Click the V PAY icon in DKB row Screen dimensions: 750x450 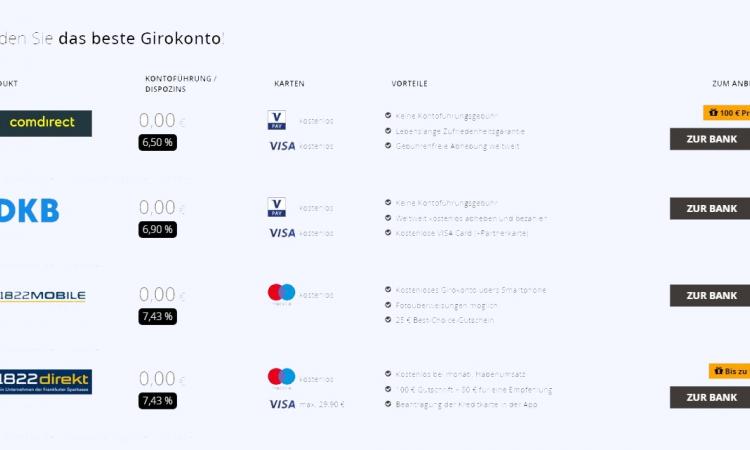pos(276,207)
